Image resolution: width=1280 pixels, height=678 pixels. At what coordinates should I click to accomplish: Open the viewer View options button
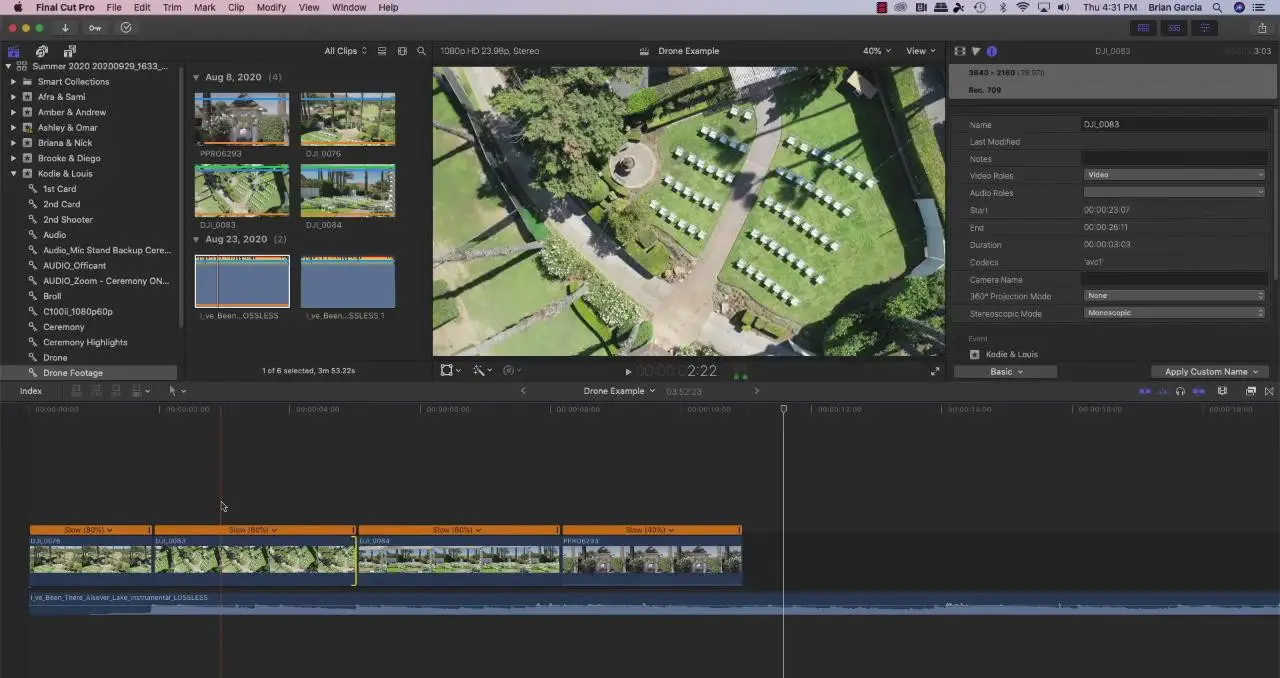920,51
